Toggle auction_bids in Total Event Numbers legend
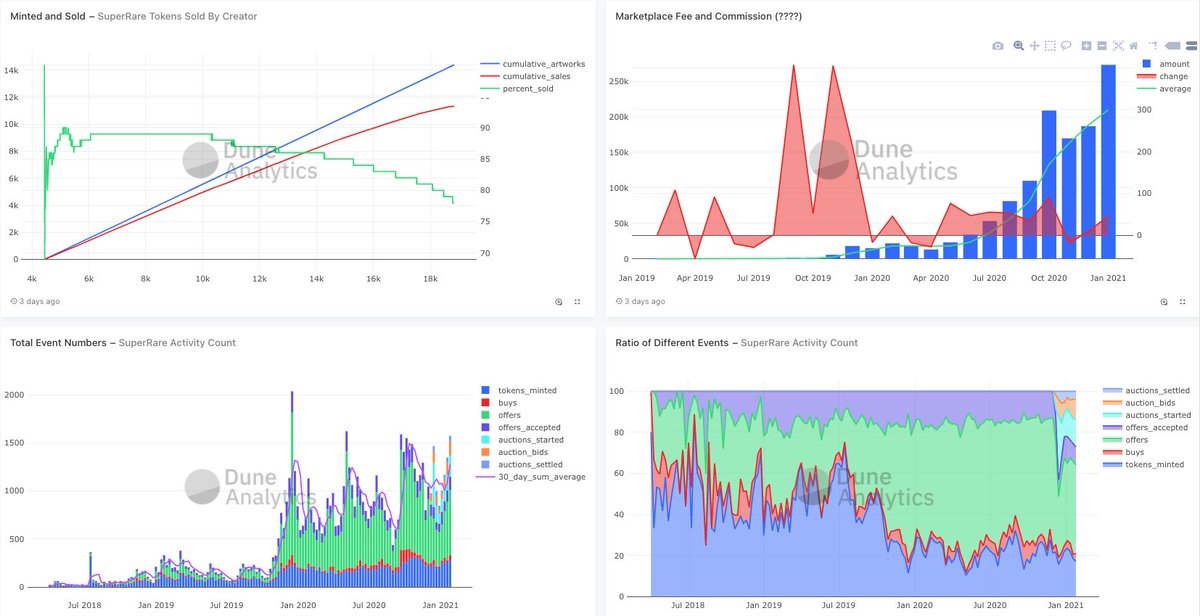The width and height of the screenshot is (1200, 616). pyautogui.click(x=514, y=452)
